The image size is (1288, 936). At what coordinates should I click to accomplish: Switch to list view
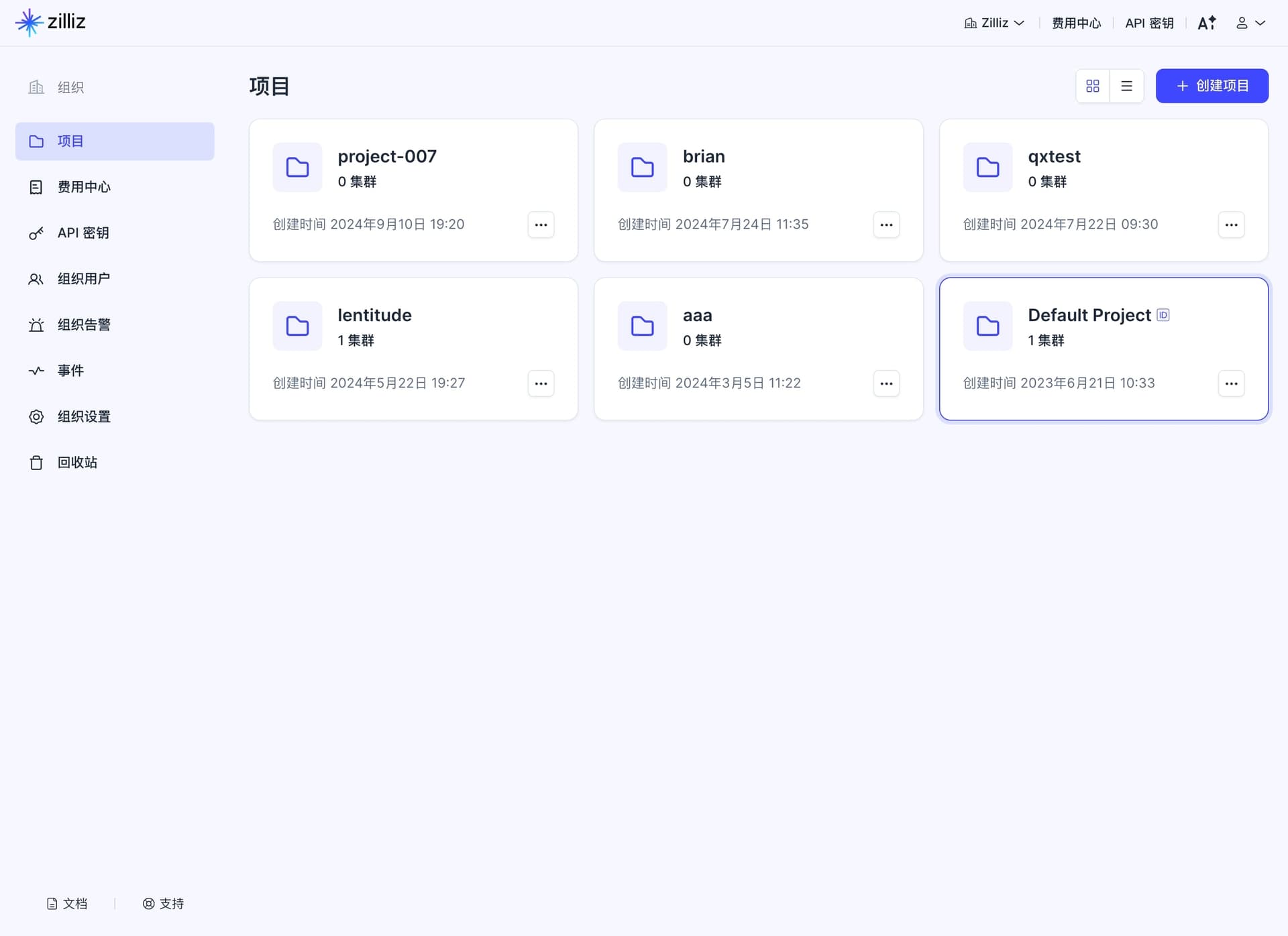[x=1127, y=86]
